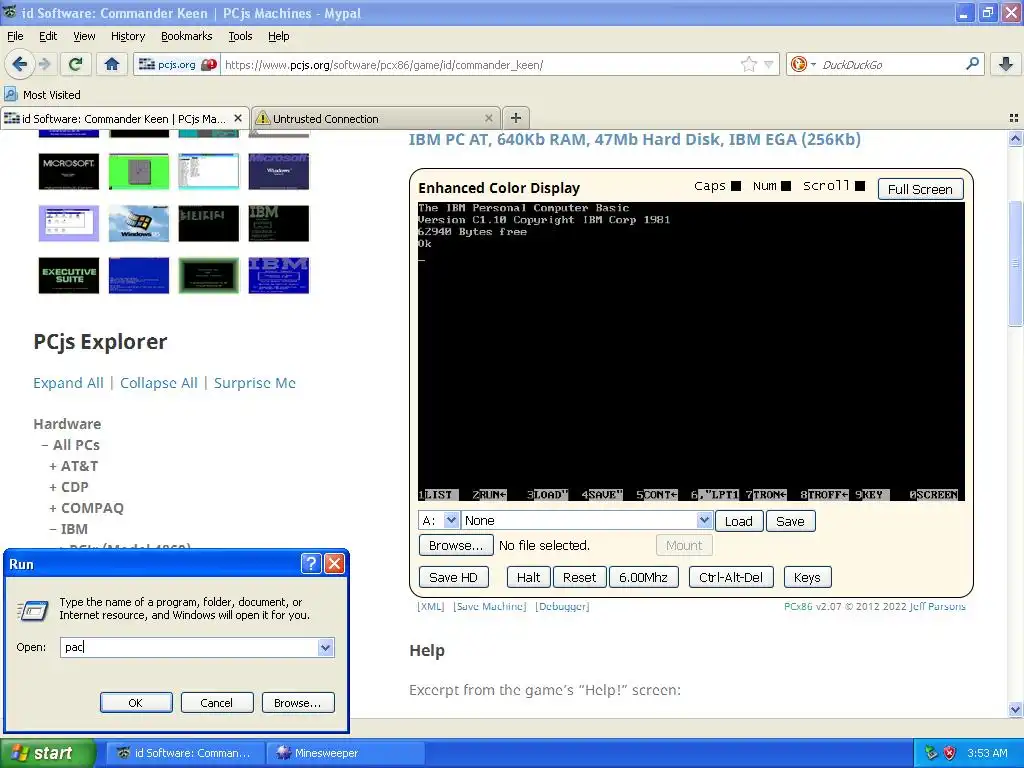Open the A: drive selector dropdown
This screenshot has height=768, width=1024.
point(439,520)
